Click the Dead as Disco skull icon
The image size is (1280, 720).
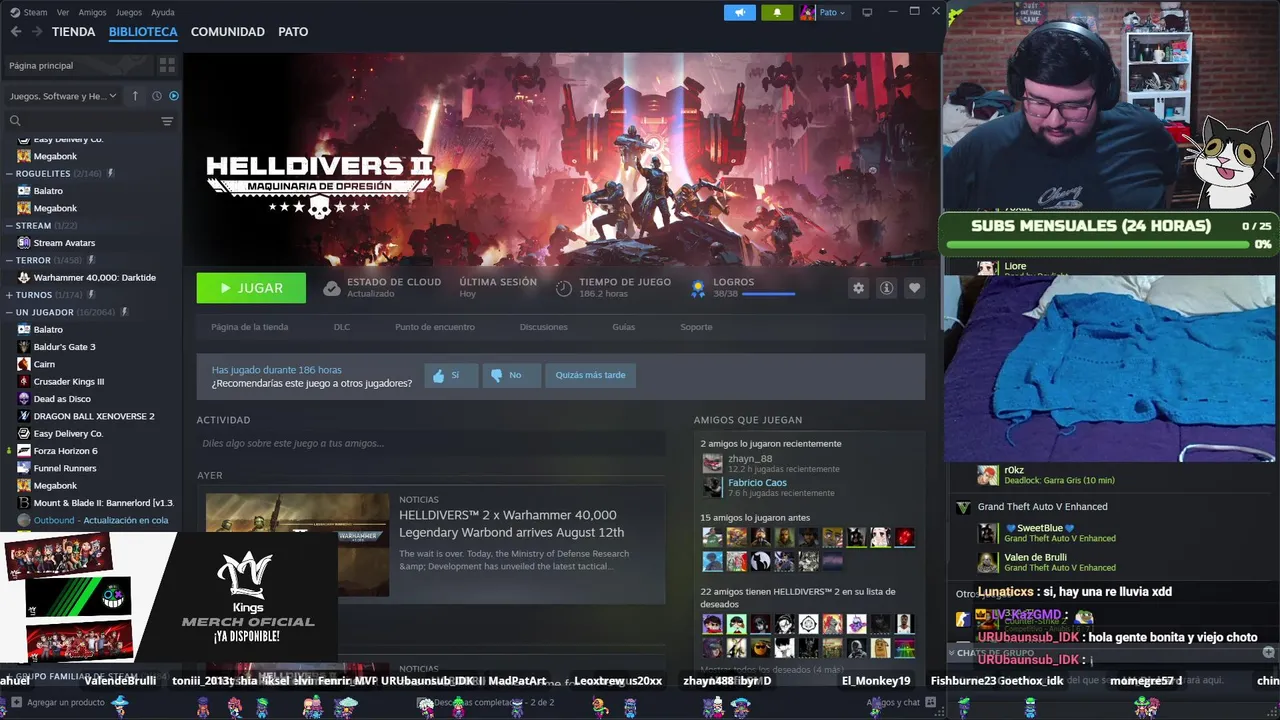point(24,399)
